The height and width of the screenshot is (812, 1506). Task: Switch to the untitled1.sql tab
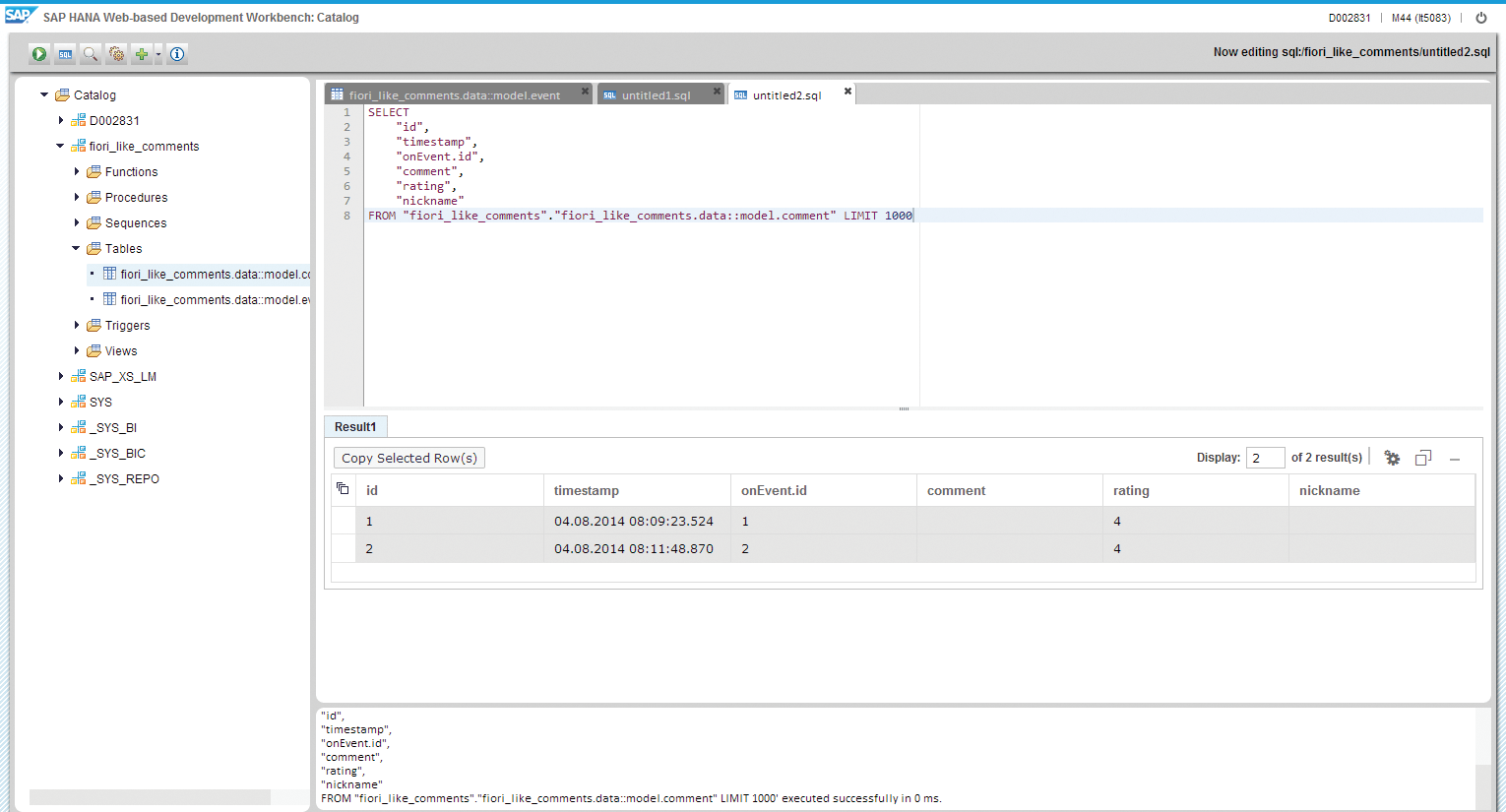pos(656,95)
